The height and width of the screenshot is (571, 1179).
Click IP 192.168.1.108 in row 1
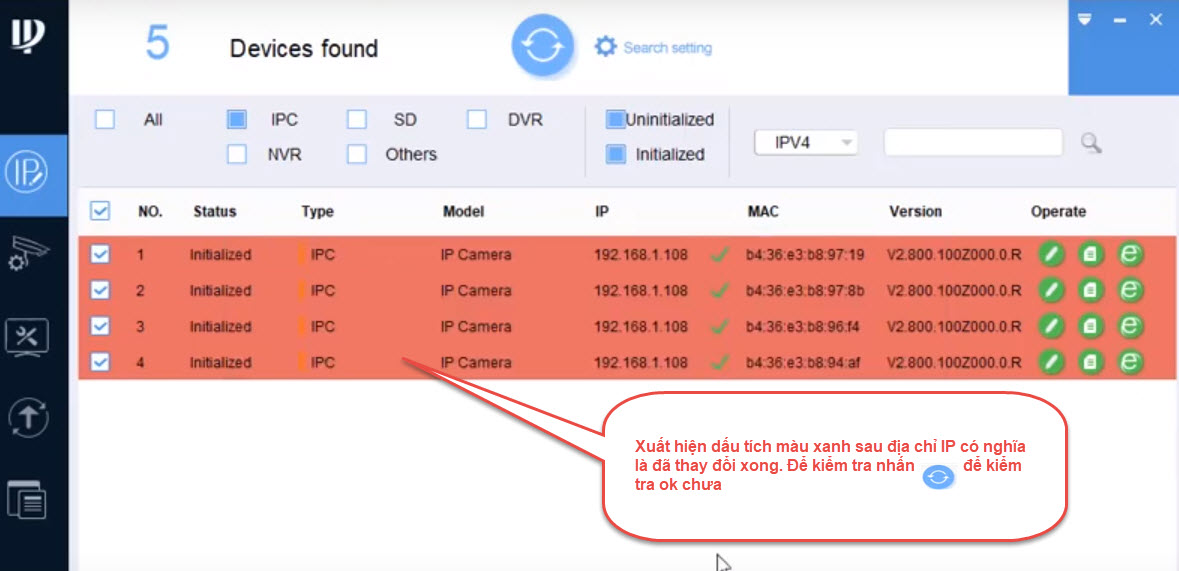point(641,255)
